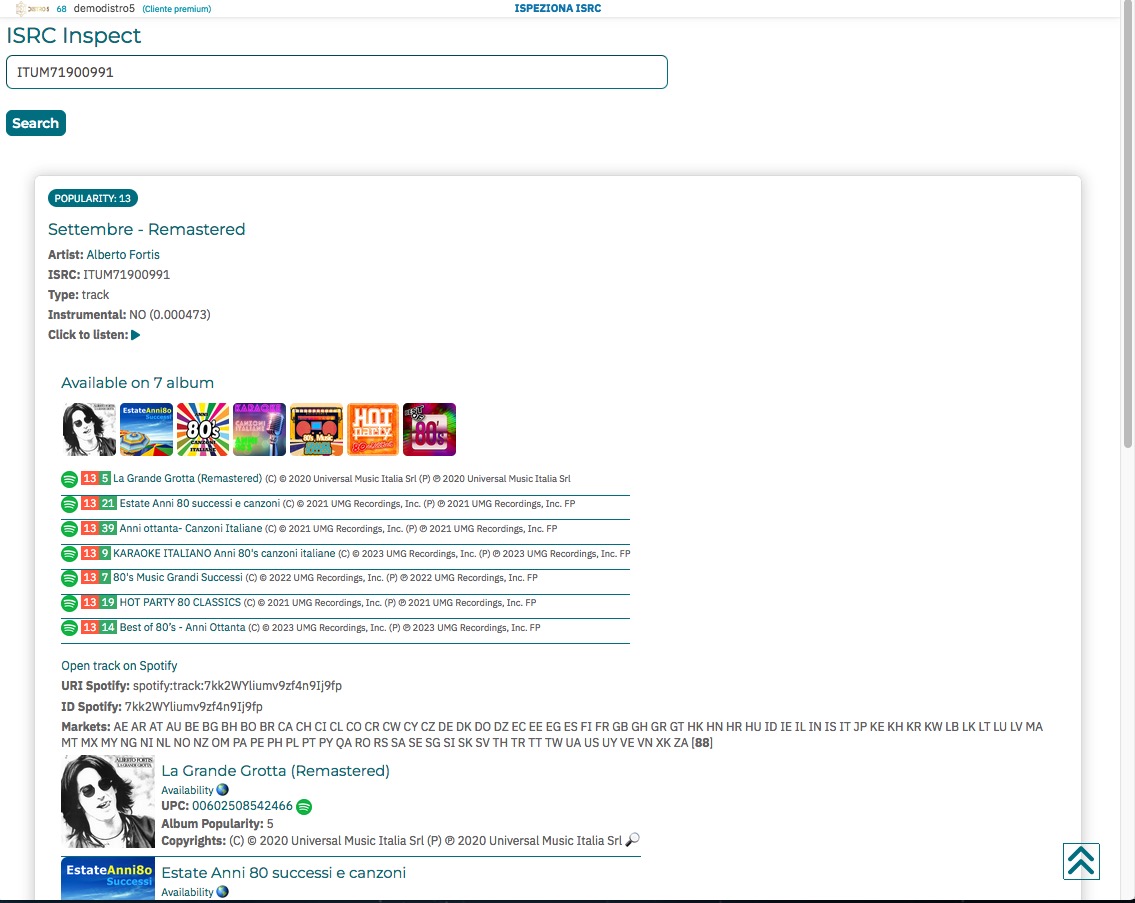This screenshot has width=1135, height=903.
Task: Open La Grande Grotta (Remastered) list link
Action: click(187, 479)
